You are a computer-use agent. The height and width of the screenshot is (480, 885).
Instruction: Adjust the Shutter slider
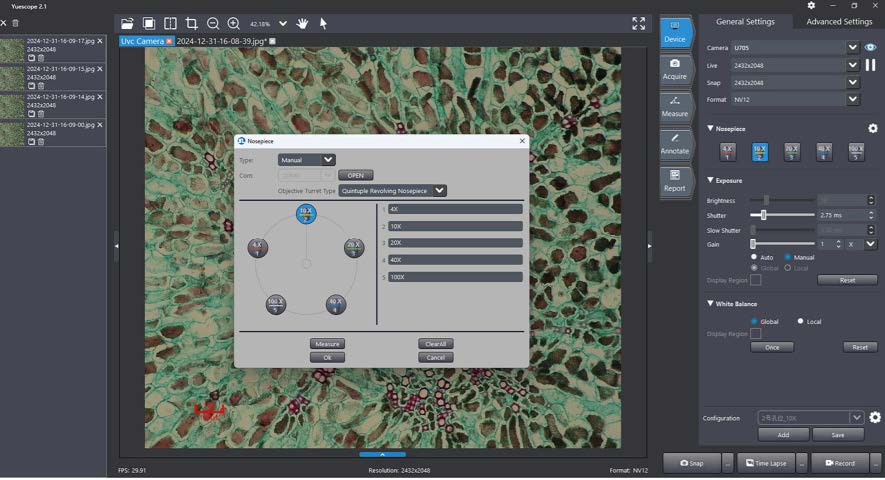[764, 215]
